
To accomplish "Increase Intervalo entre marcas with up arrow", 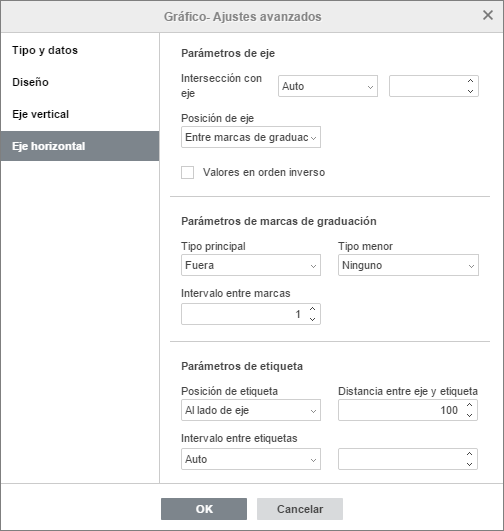I will [x=312, y=309].
